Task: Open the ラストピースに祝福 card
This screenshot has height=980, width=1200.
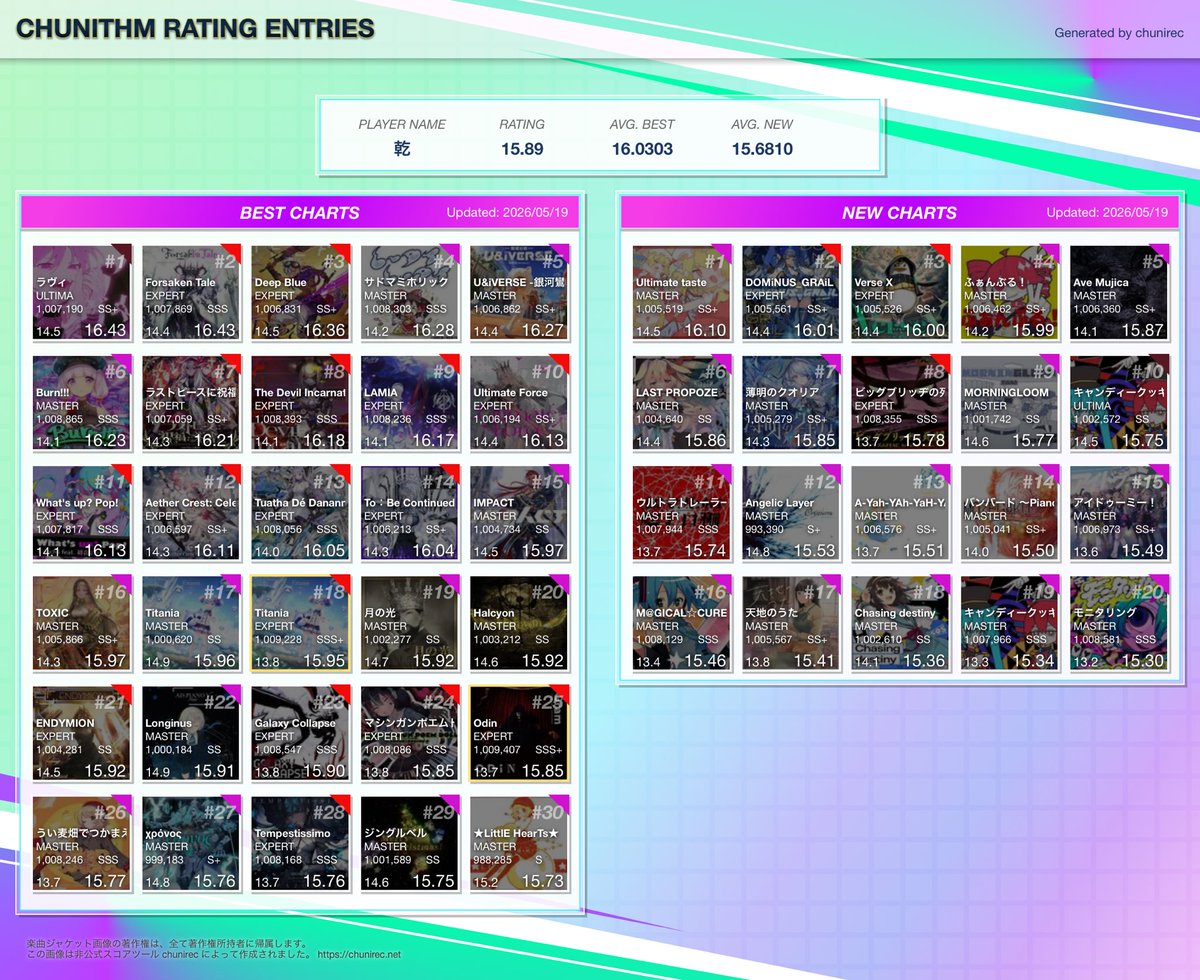Action: click(192, 402)
